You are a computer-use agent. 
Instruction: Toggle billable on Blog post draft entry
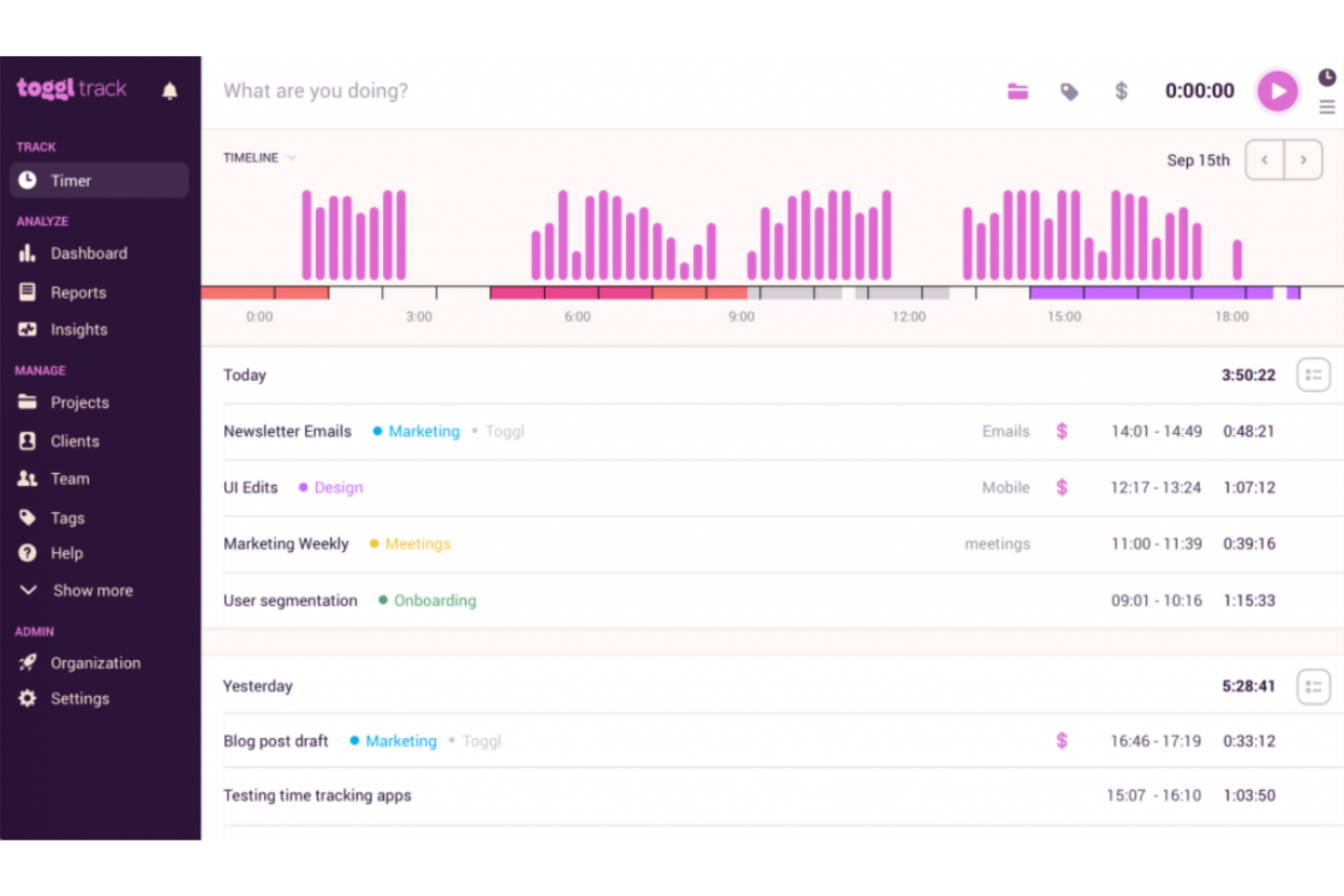[1062, 741]
